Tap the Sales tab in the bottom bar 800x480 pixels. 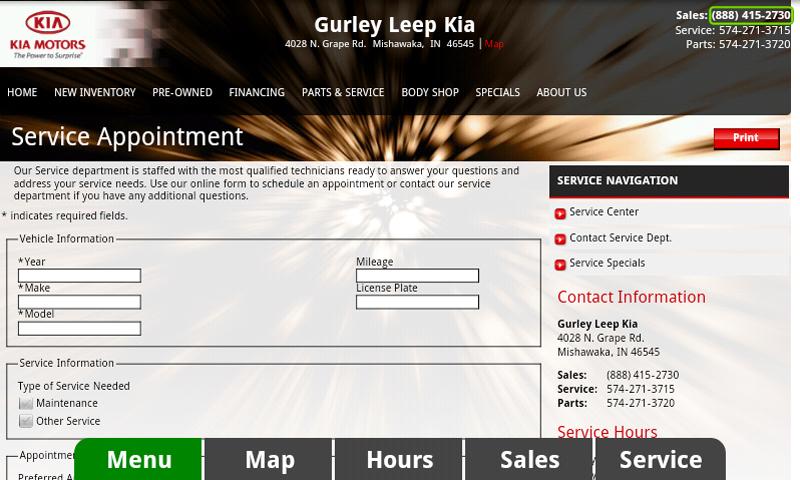(530, 459)
